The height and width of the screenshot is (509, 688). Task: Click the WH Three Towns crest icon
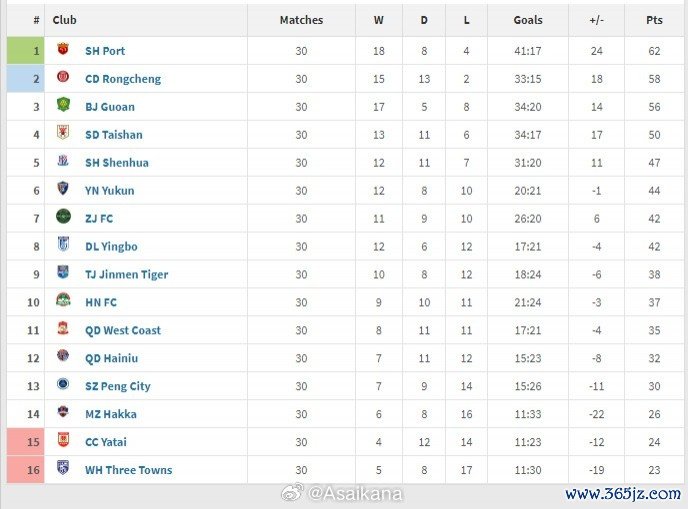(x=63, y=470)
